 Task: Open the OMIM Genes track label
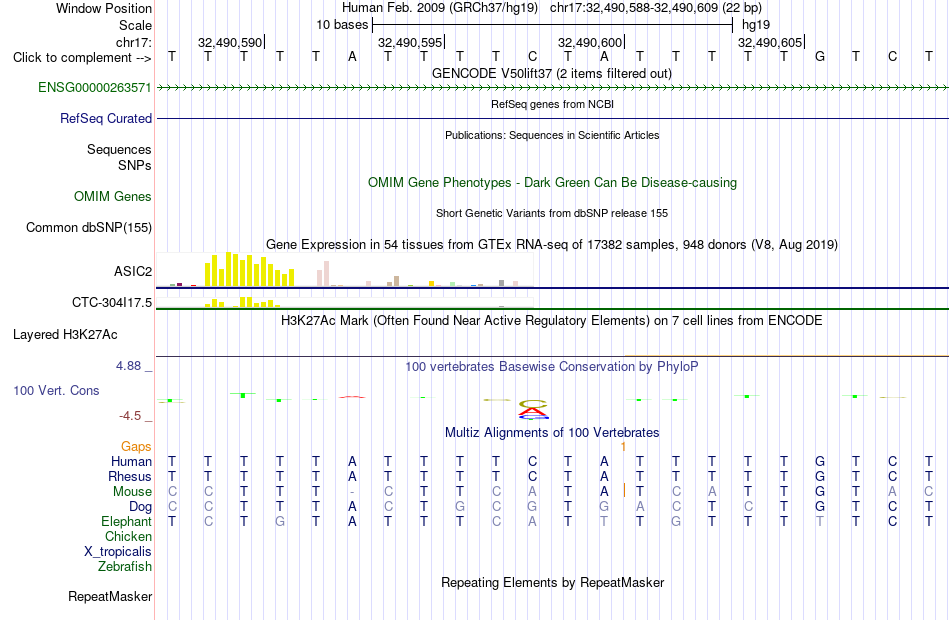point(113,196)
